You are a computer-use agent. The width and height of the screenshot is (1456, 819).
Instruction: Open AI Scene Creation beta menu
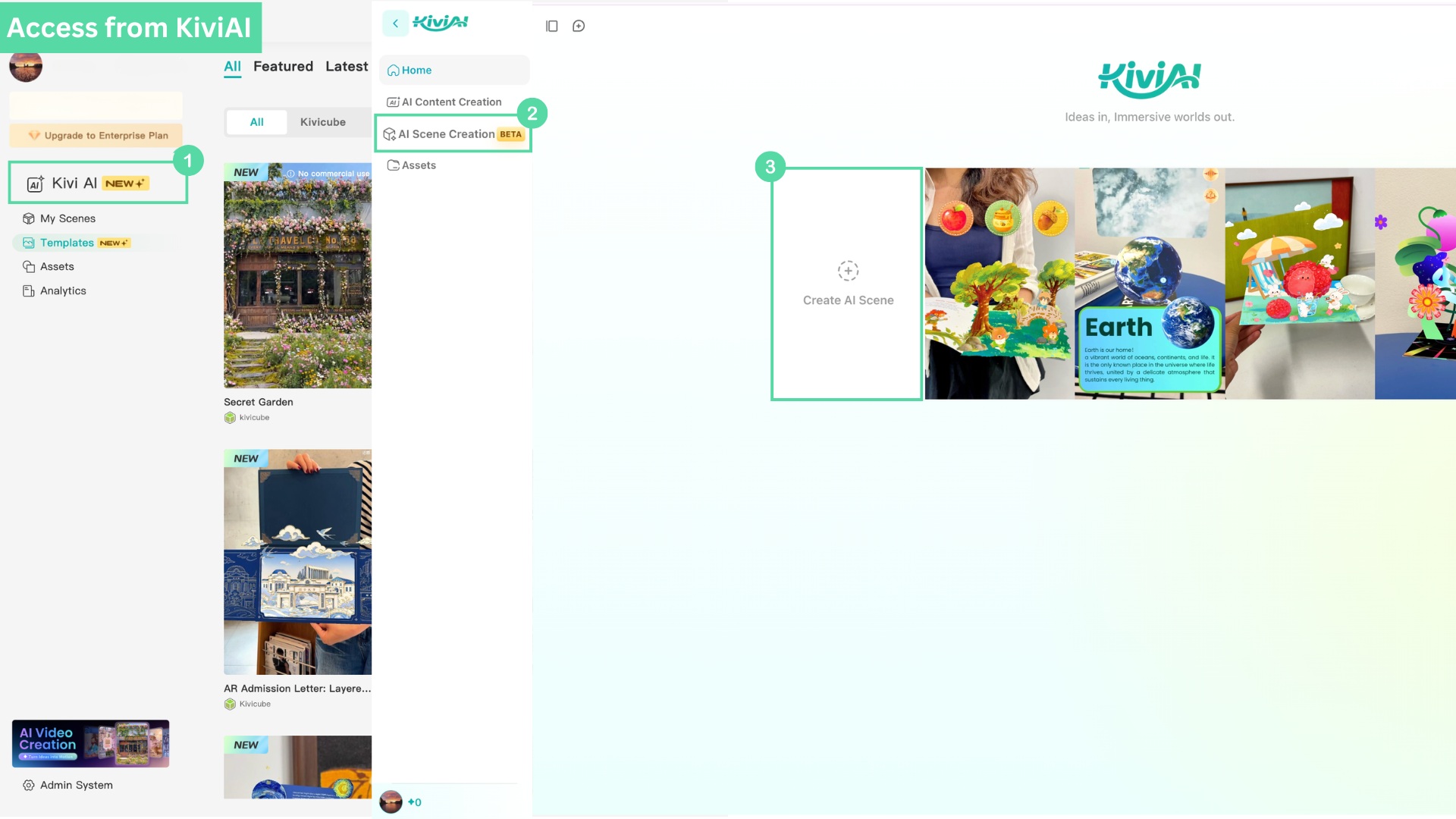(x=453, y=134)
